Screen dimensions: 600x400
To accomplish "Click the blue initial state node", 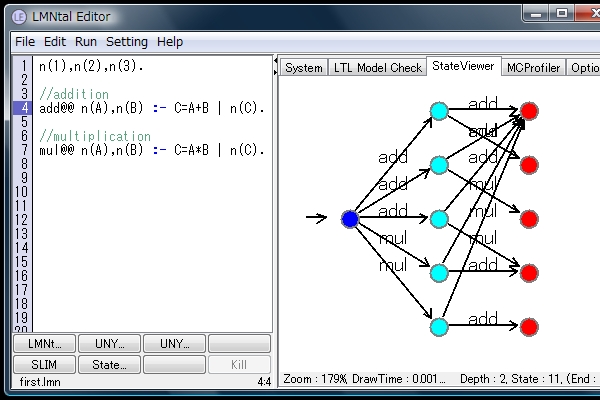I will pyautogui.click(x=349, y=218).
